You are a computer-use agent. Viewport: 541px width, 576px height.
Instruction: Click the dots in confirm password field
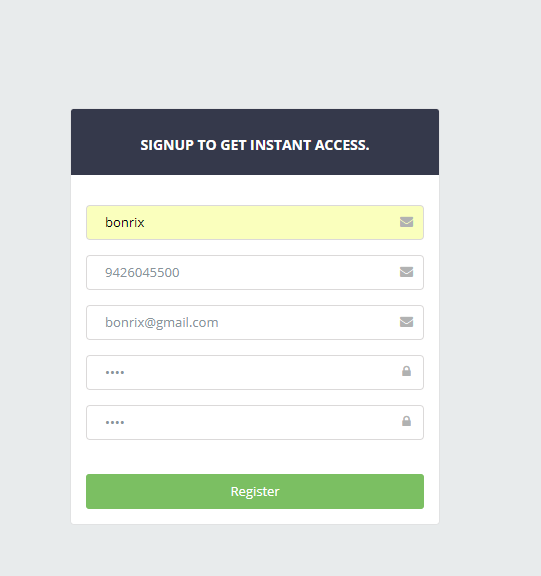click(115, 422)
